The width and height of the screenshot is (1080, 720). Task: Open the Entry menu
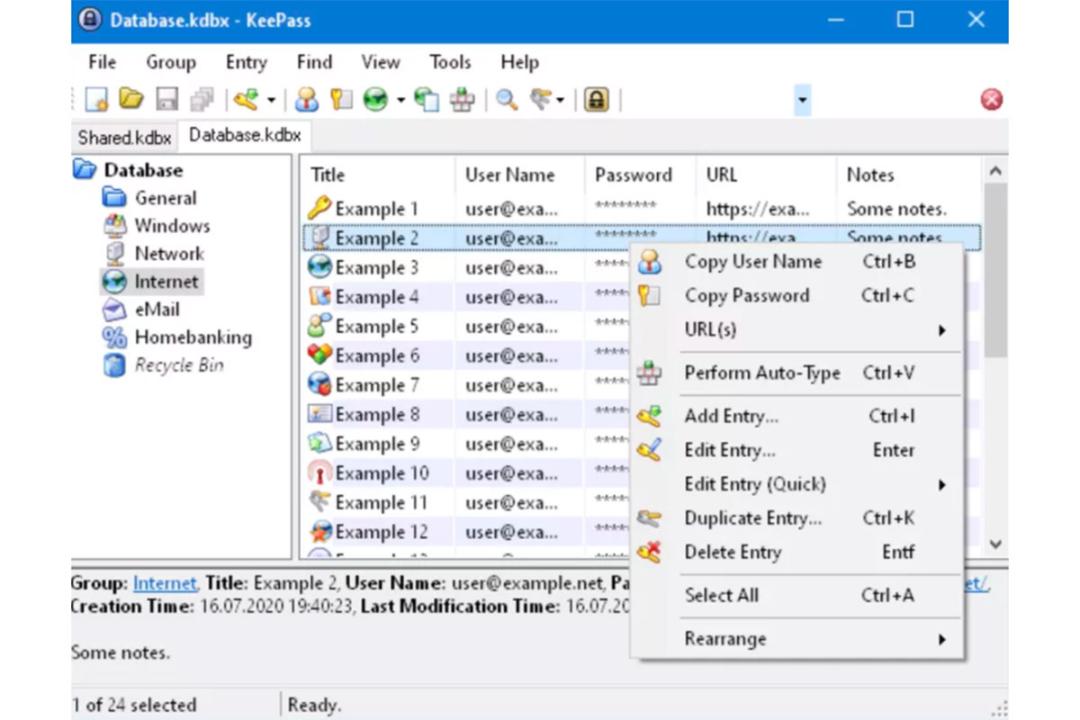coord(246,62)
